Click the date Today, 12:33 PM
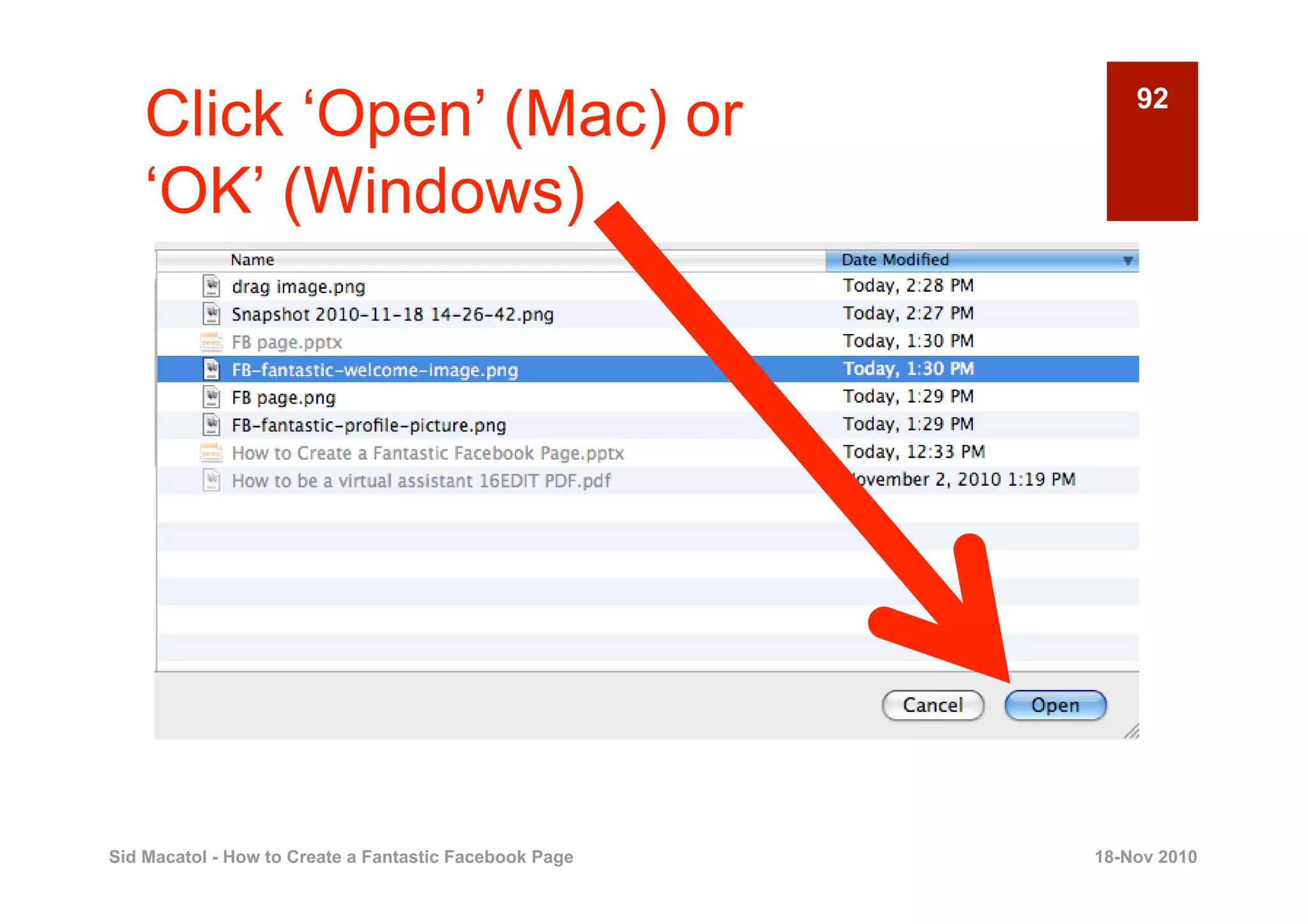The height and width of the screenshot is (924, 1308). [914, 451]
